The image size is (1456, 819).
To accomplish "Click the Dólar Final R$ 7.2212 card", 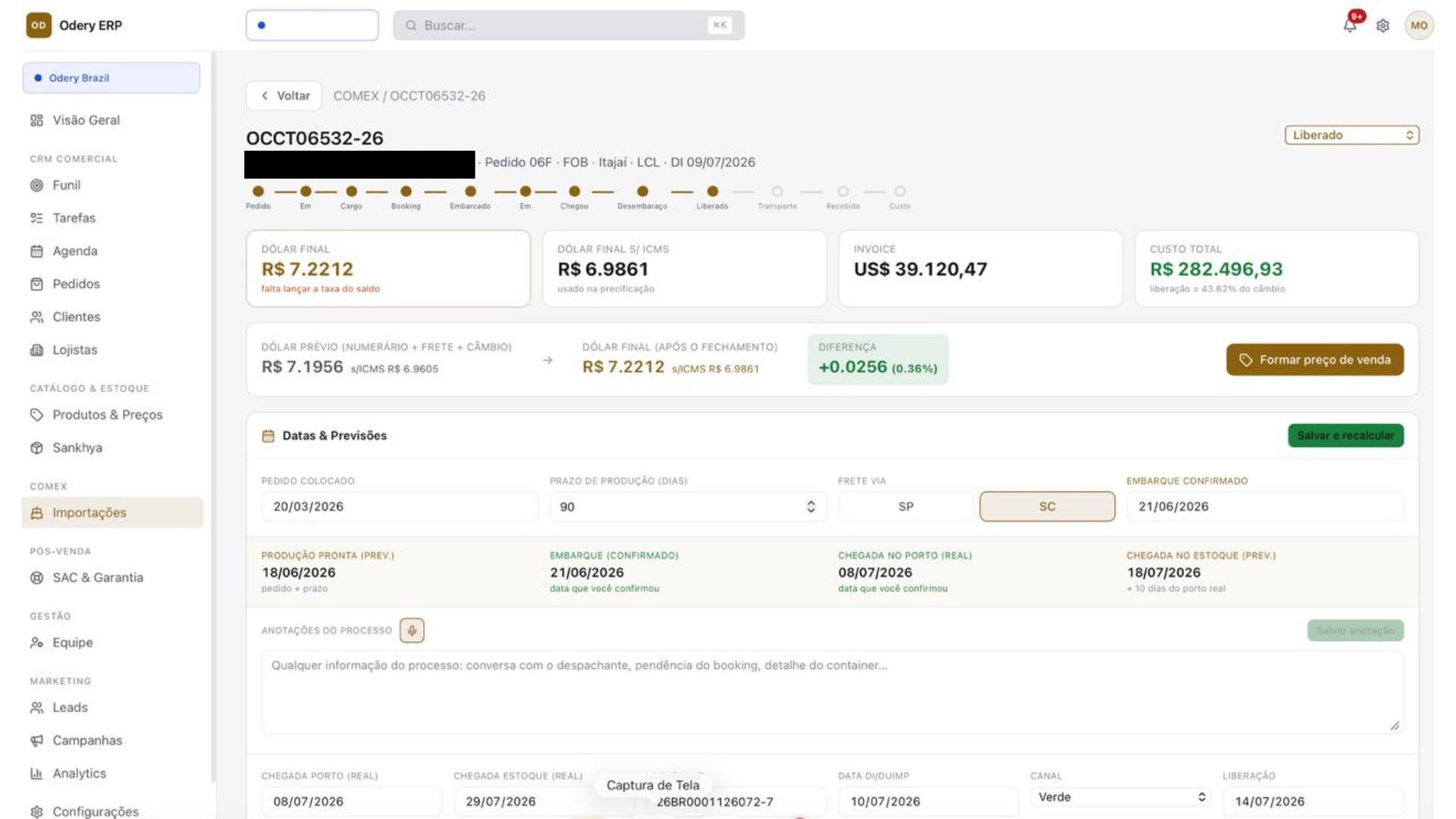I will (388, 268).
